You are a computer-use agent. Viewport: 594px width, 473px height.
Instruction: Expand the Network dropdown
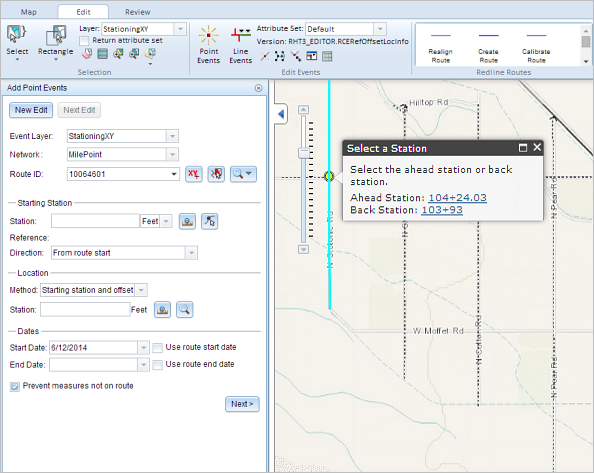tap(172, 155)
